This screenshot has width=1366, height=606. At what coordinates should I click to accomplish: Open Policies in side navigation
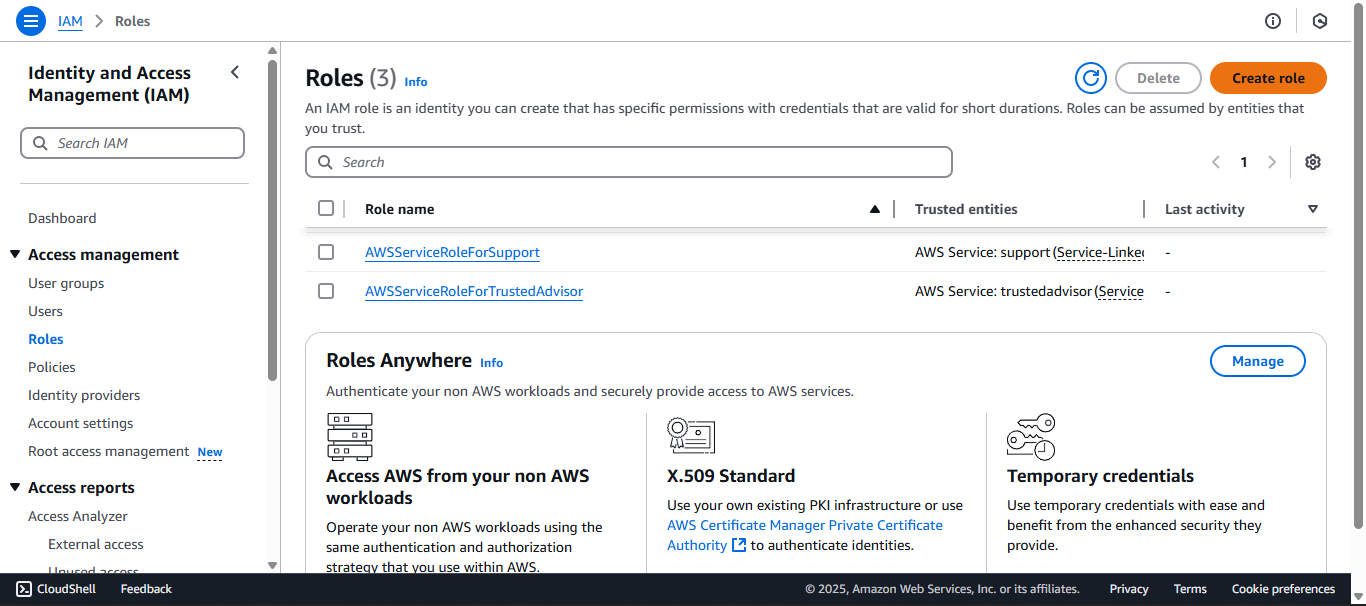pyautogui.click(x=52, y=367)
